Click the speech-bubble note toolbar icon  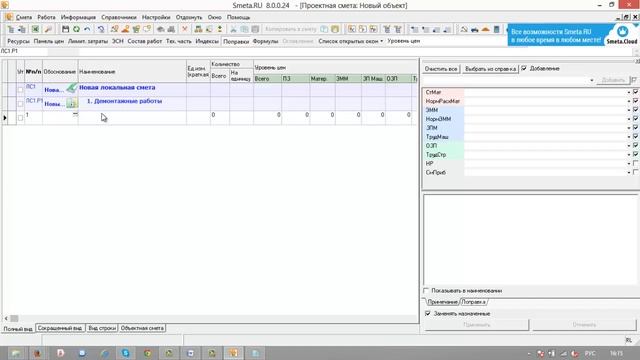coord(147,29)
